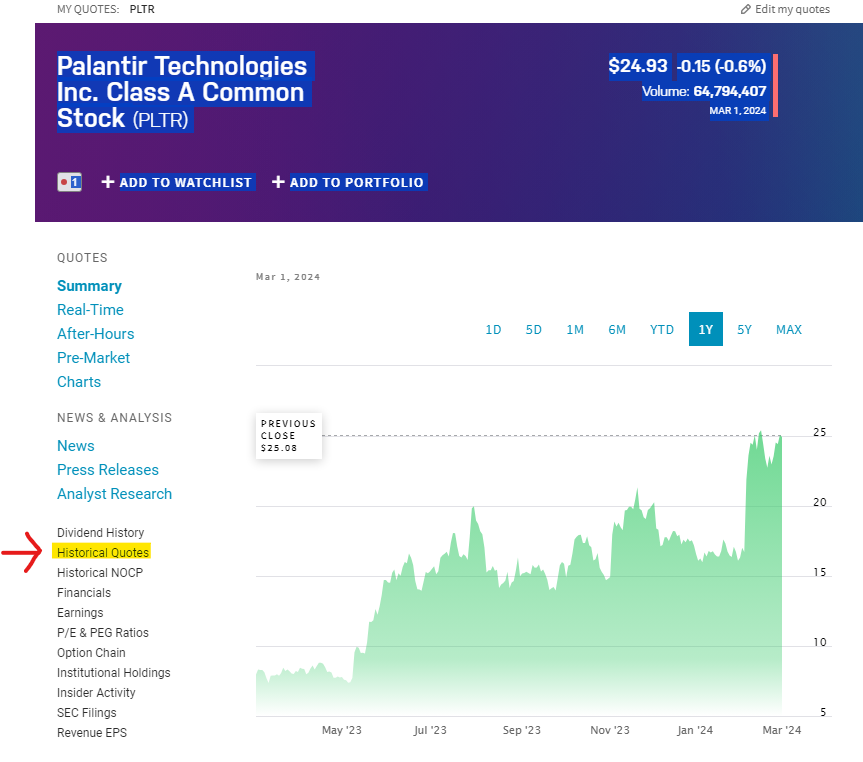Image resolution: width=863 pixels, height=762 pixels.
Task: Open the notification badge icon showing 1
Action: (69, 182)
